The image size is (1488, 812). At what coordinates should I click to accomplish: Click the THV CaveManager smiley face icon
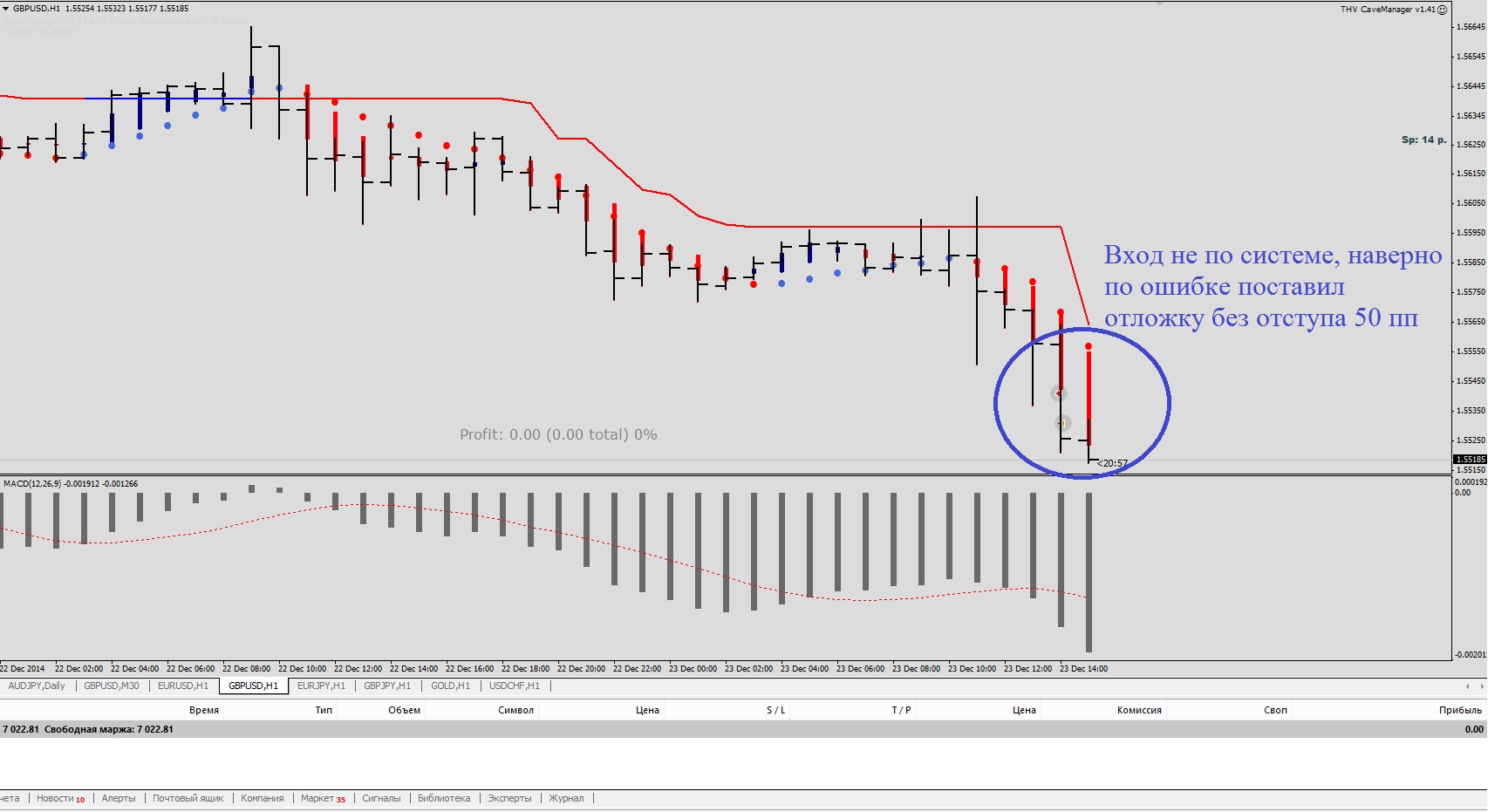point(1443,10)
